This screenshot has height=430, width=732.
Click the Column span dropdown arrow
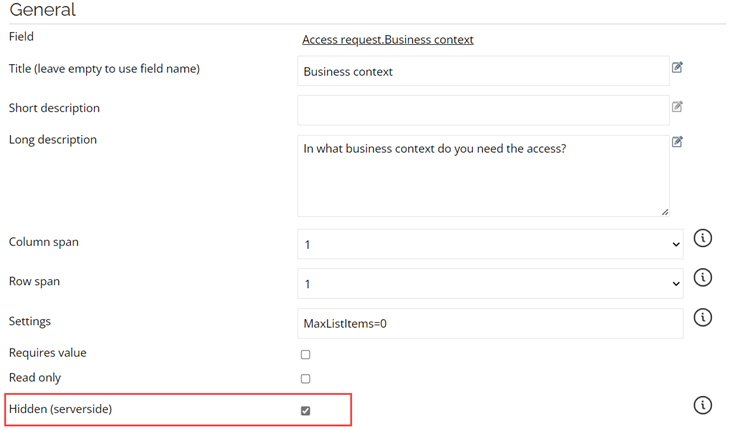pyautogui.click(x=676, y=245)
